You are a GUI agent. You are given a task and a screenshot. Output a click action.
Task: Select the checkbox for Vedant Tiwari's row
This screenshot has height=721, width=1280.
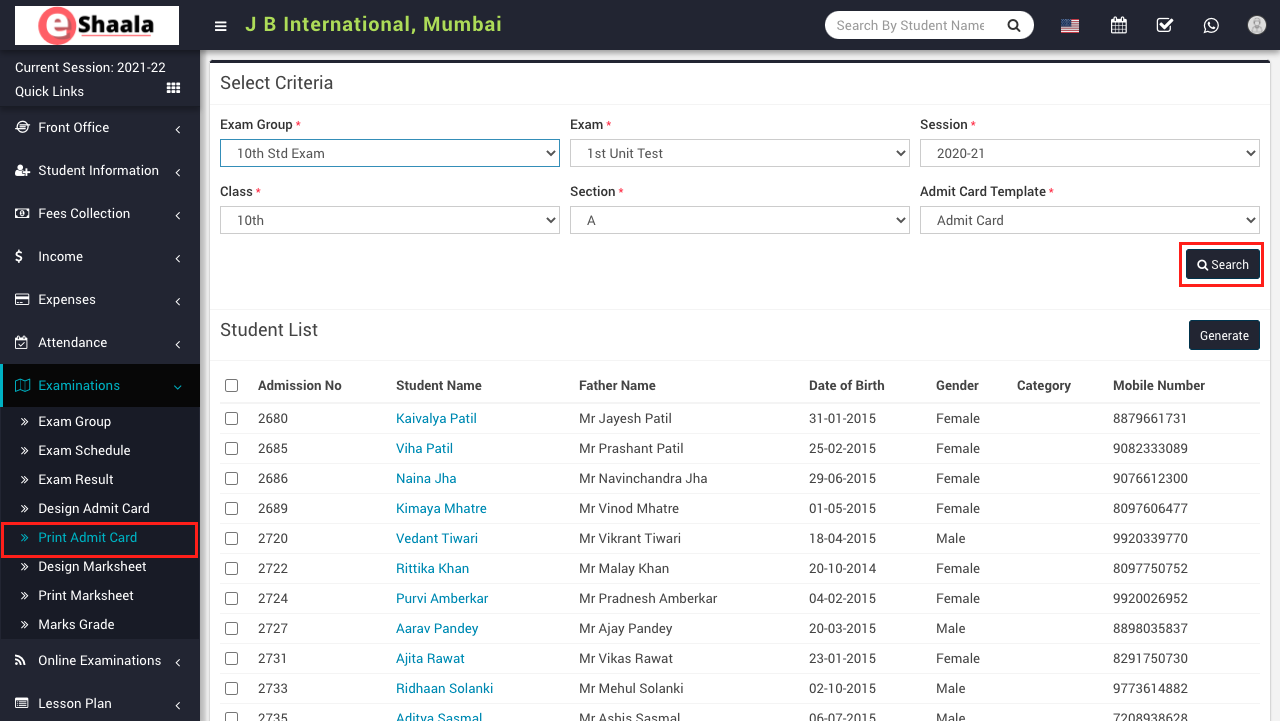232,539
